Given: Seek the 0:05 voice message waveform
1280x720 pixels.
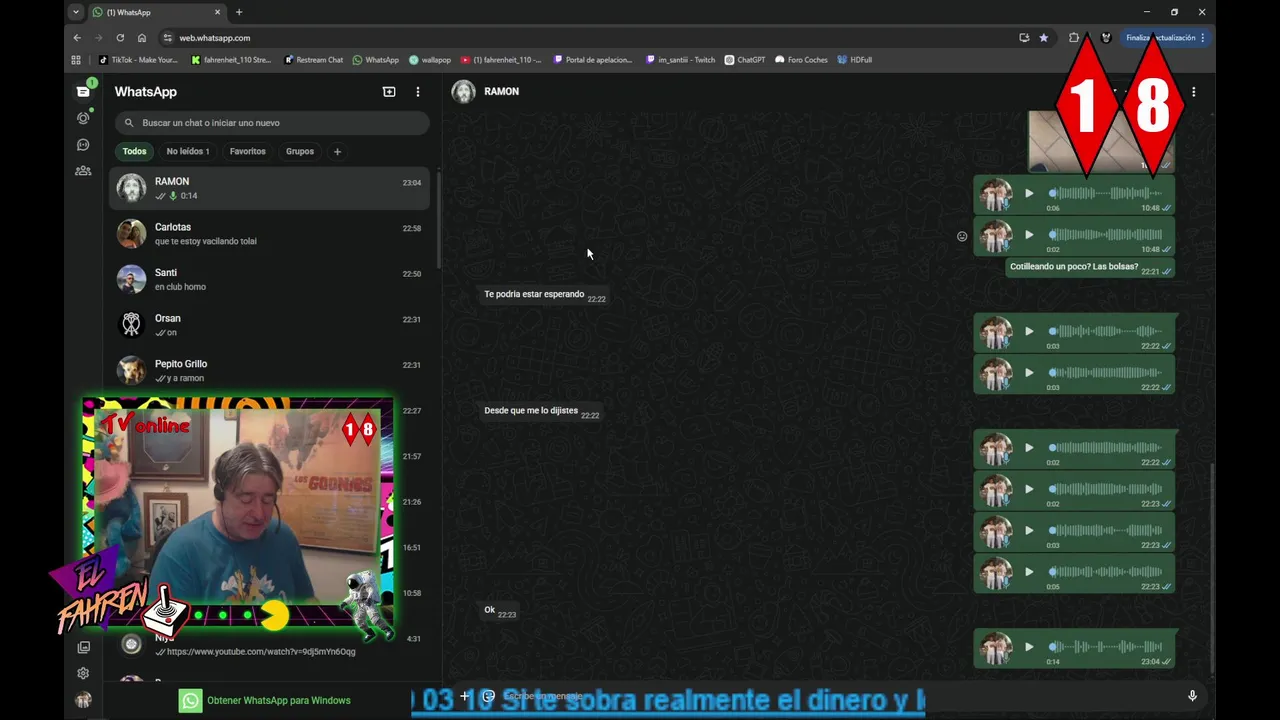Looking at the screenshot, I should click(1106, 572).
